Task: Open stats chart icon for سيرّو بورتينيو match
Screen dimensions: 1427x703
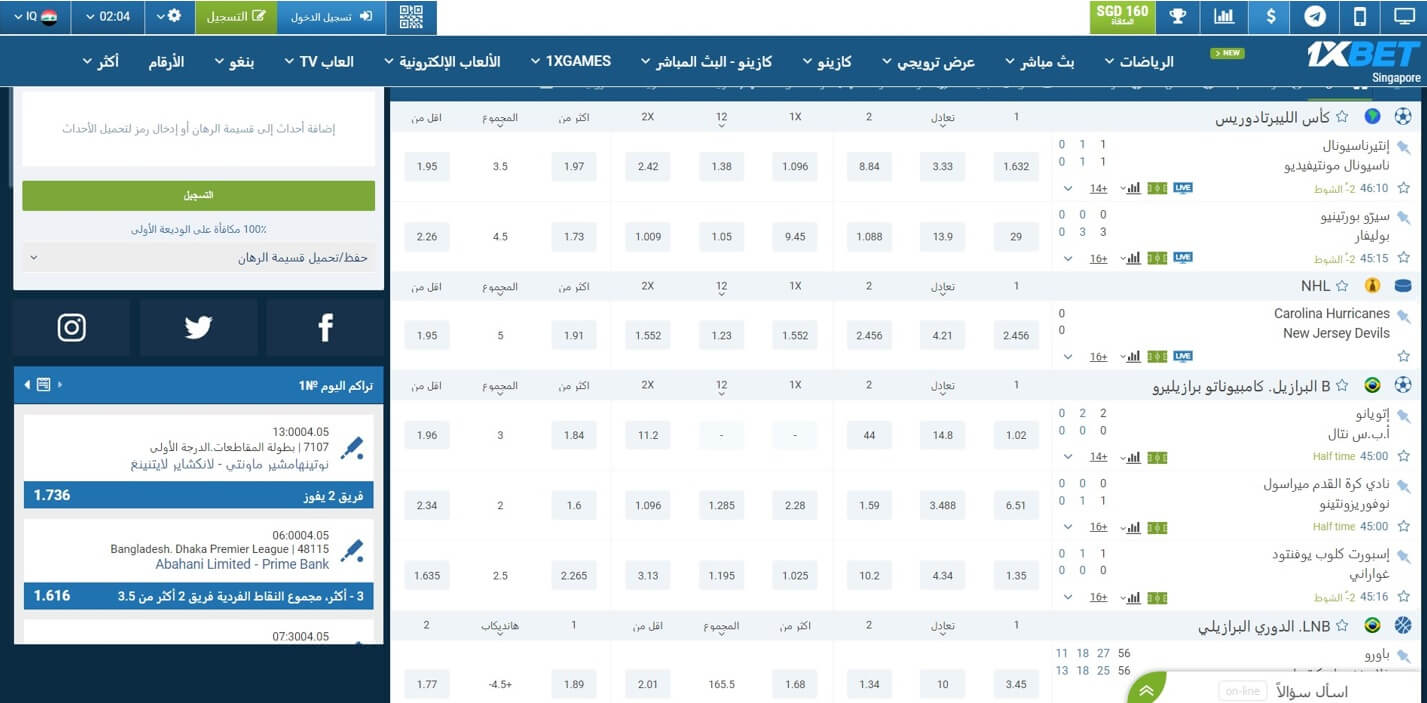Action: [x=1131, y=258]
